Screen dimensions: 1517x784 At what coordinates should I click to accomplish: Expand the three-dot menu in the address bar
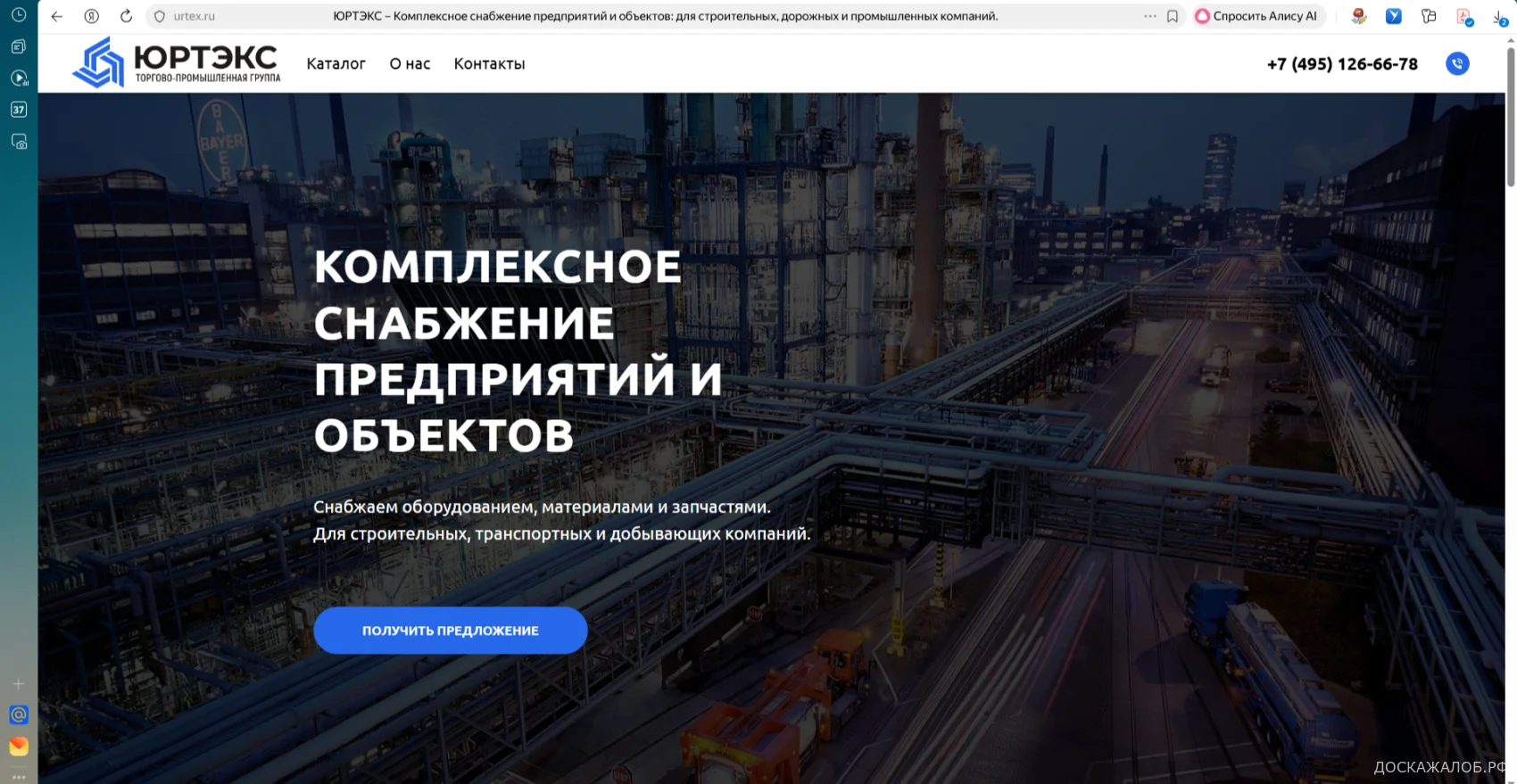(1149, 16)
